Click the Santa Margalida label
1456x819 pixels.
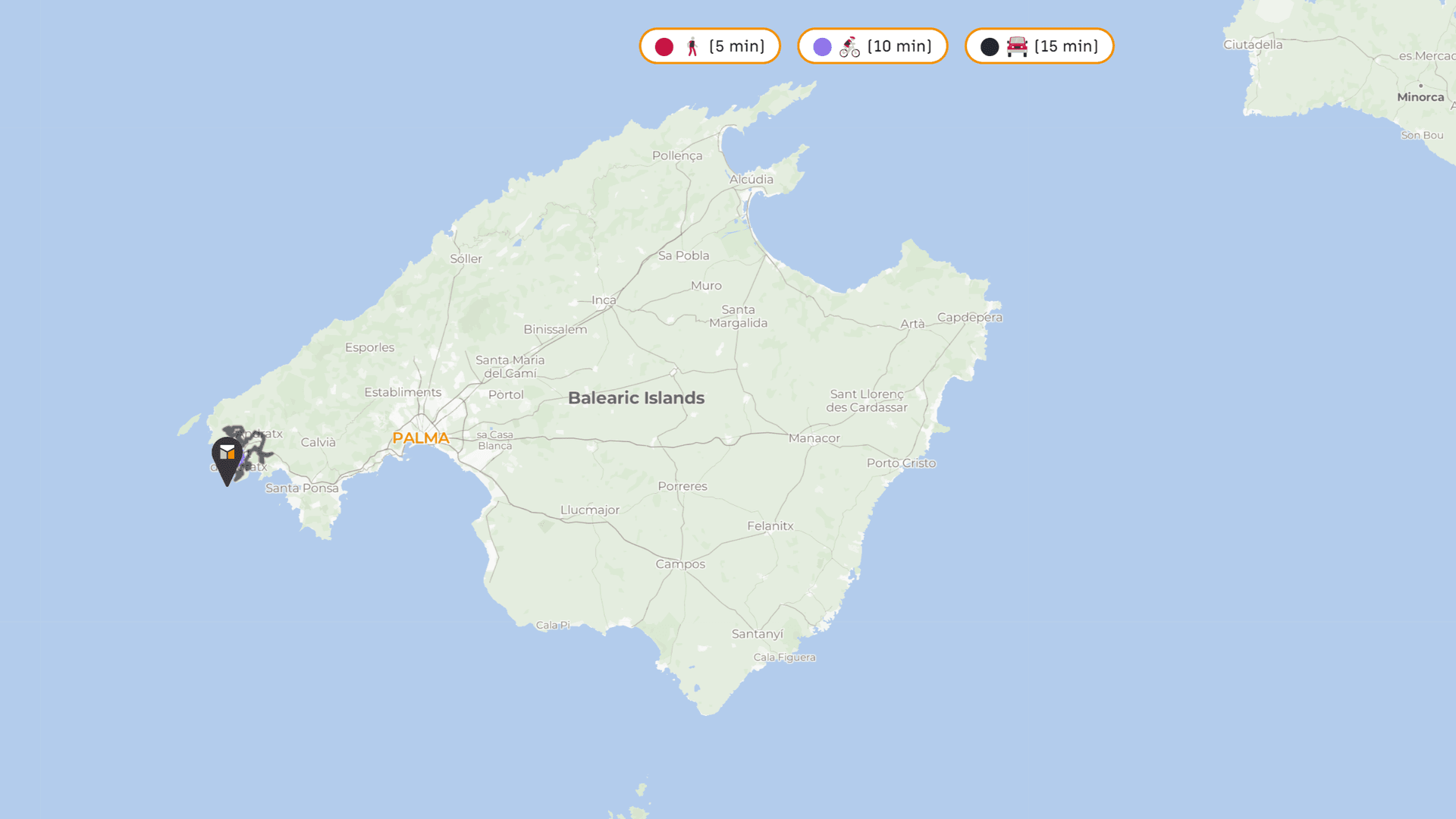pos(739,316)
